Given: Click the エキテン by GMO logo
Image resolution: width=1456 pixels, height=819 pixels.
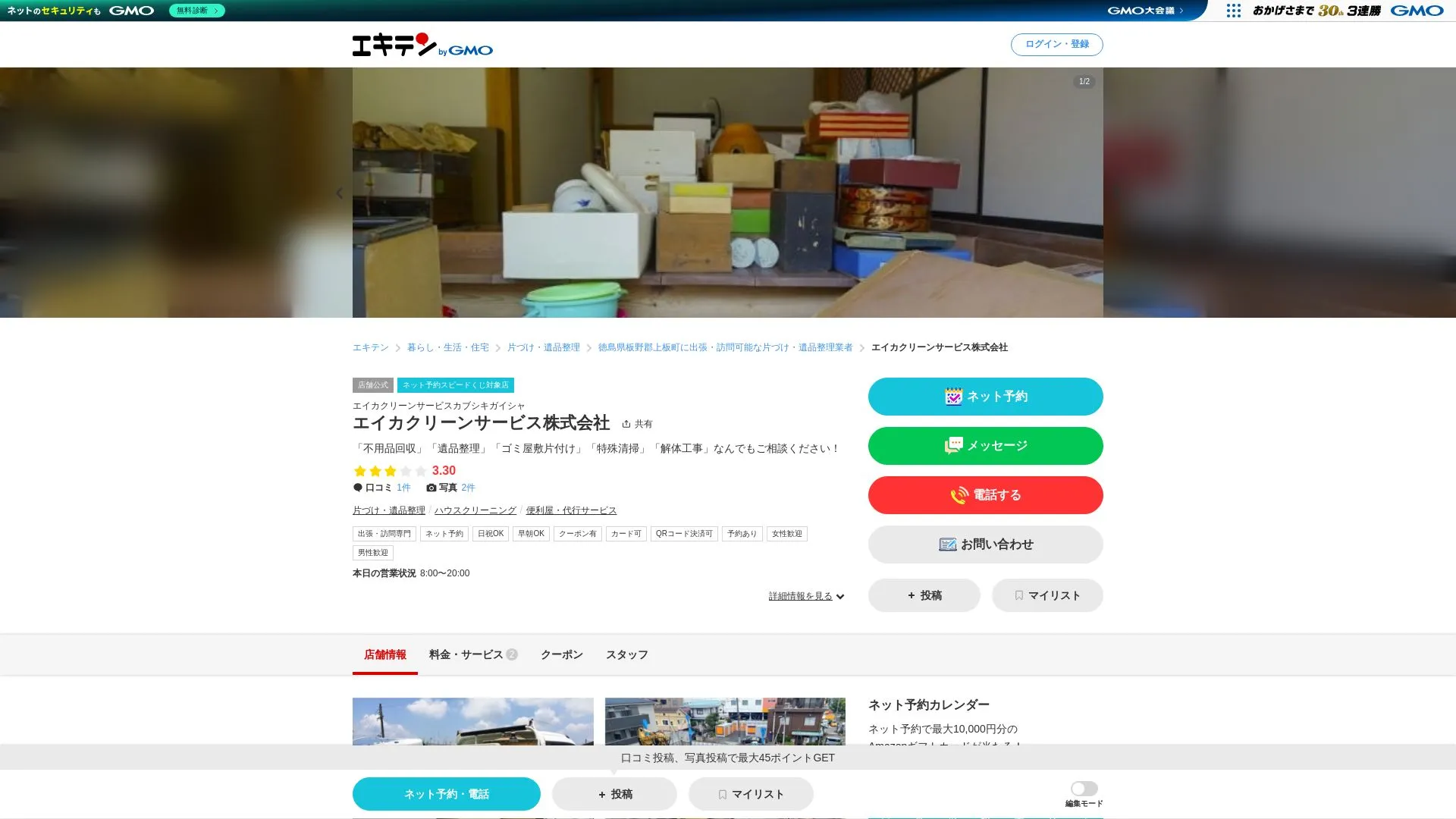Looking at the screenshot, I should pos(422,45).
